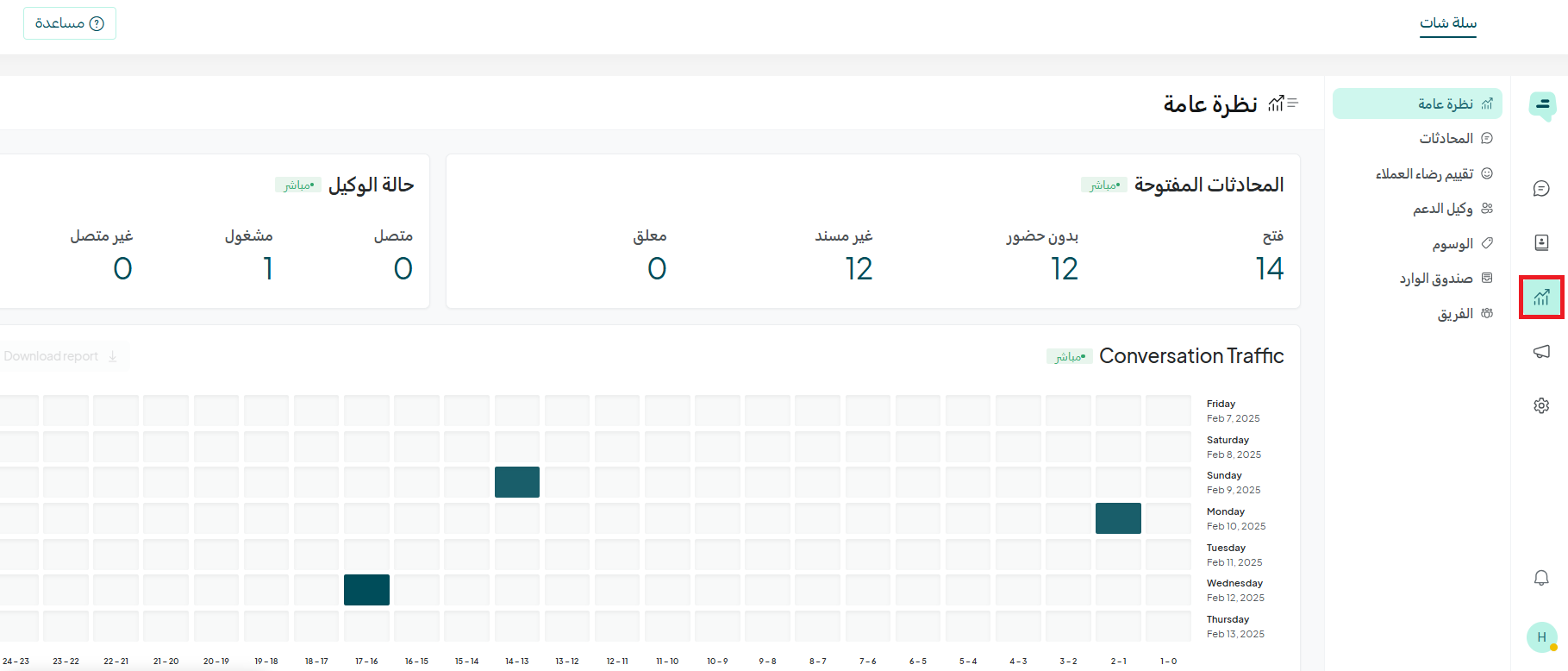This screenshot has height=671, width=1568.
Task: Open the settings gear icon
Action: click(x=1541, y=405)
